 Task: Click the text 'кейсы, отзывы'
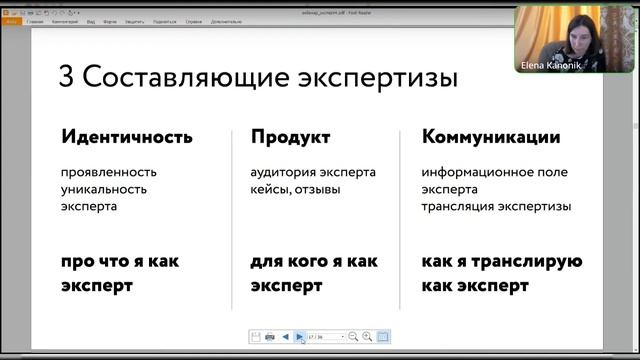[x=296, y=190]
